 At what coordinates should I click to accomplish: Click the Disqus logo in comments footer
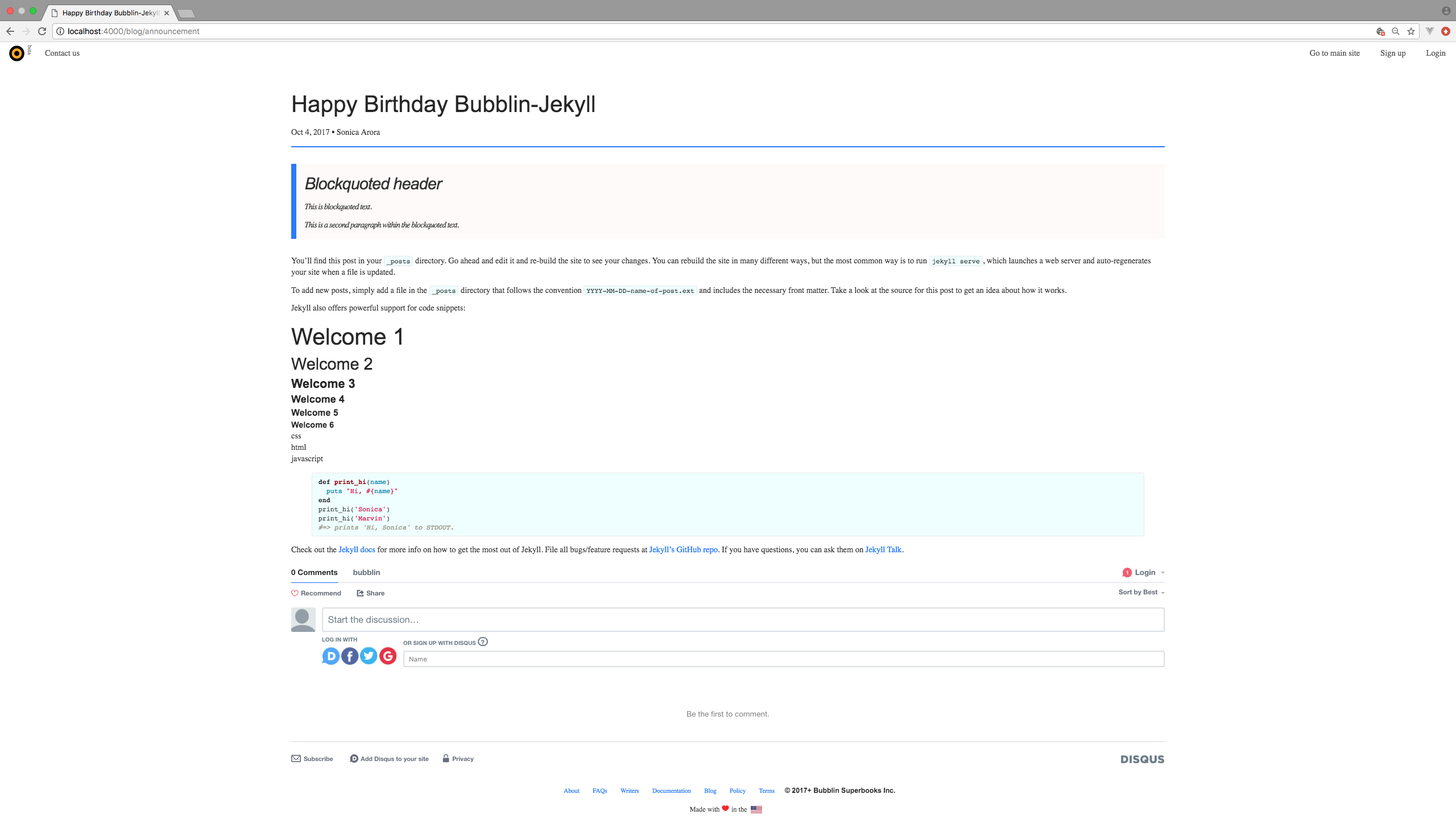1142,759
